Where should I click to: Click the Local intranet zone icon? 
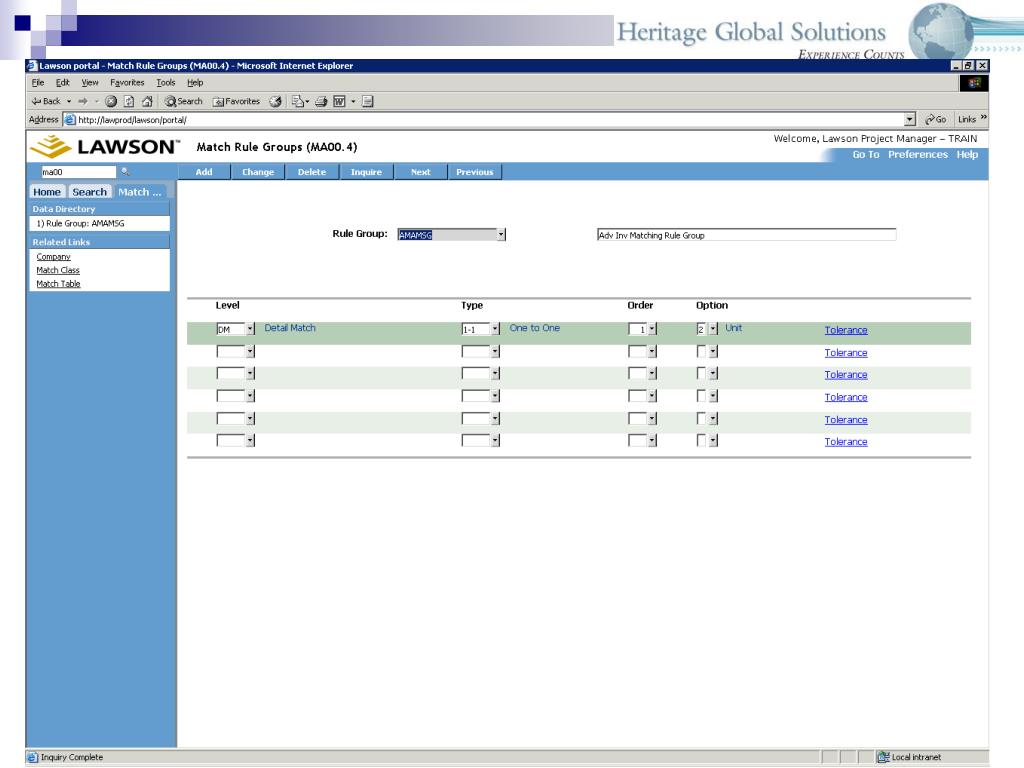884,757
